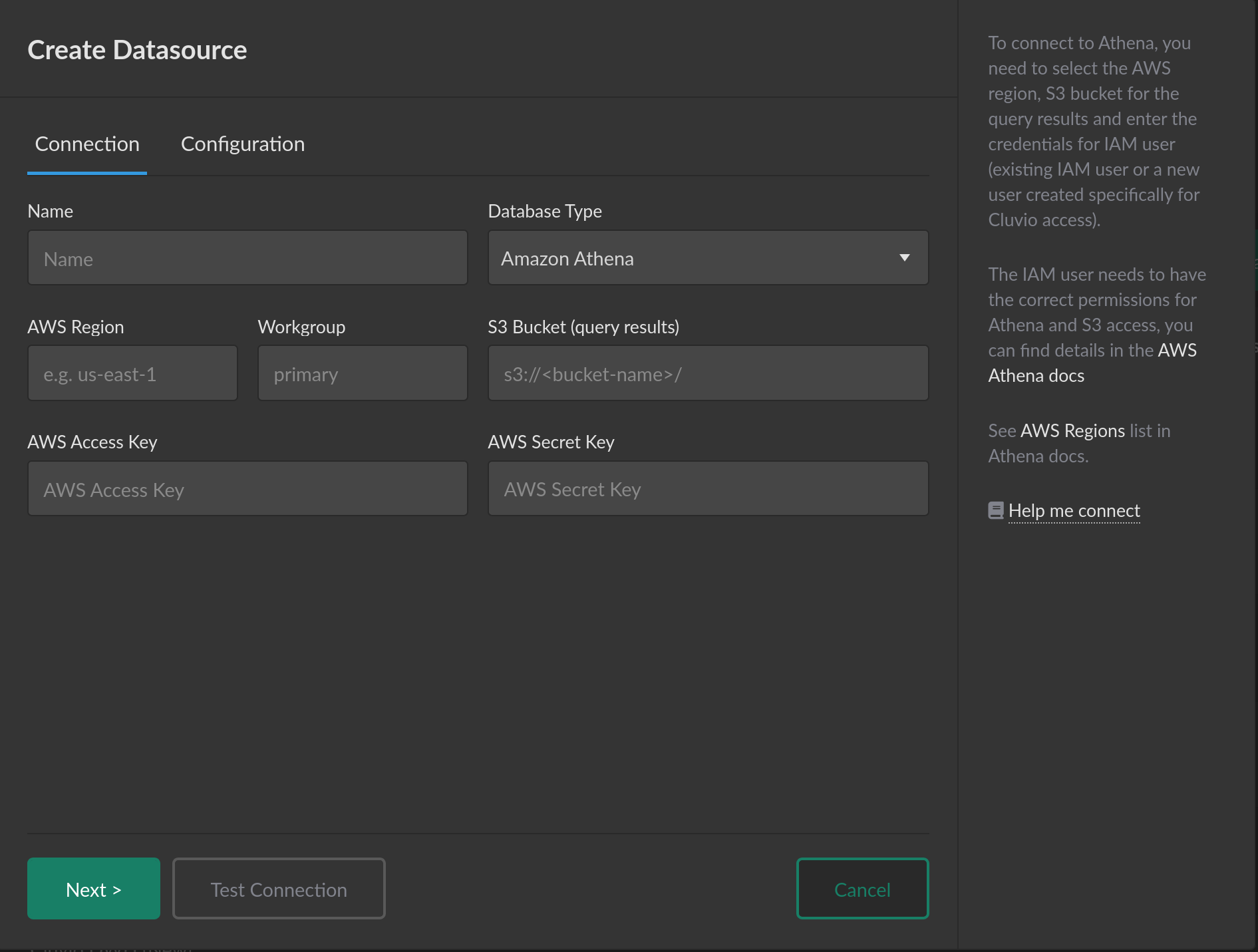Click the Test Connection button
Image resolution: width=1258 pixels, height=952 pixels.
[279, 889]
